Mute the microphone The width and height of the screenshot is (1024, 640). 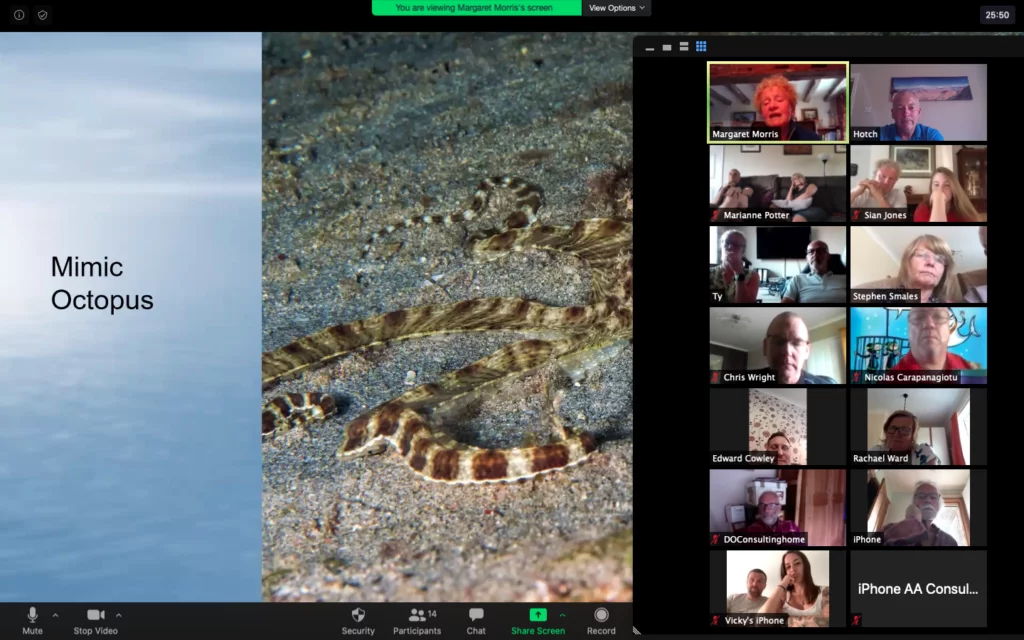pyautogui.click(x=32, y=621)
